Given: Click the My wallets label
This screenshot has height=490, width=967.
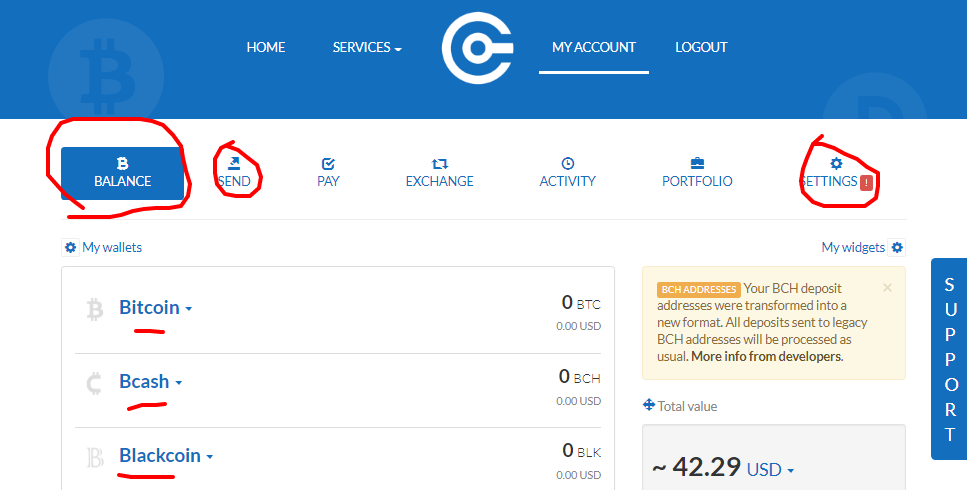Looking at the screenshot, I should pos(112,247).
